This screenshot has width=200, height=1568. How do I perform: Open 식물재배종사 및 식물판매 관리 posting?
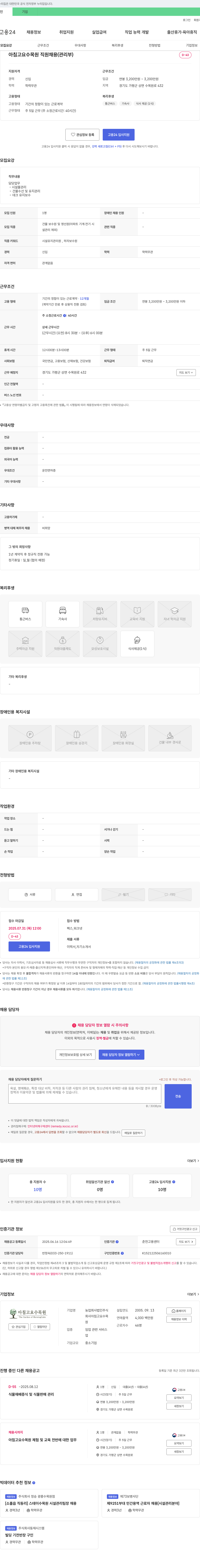[31, 1394]
